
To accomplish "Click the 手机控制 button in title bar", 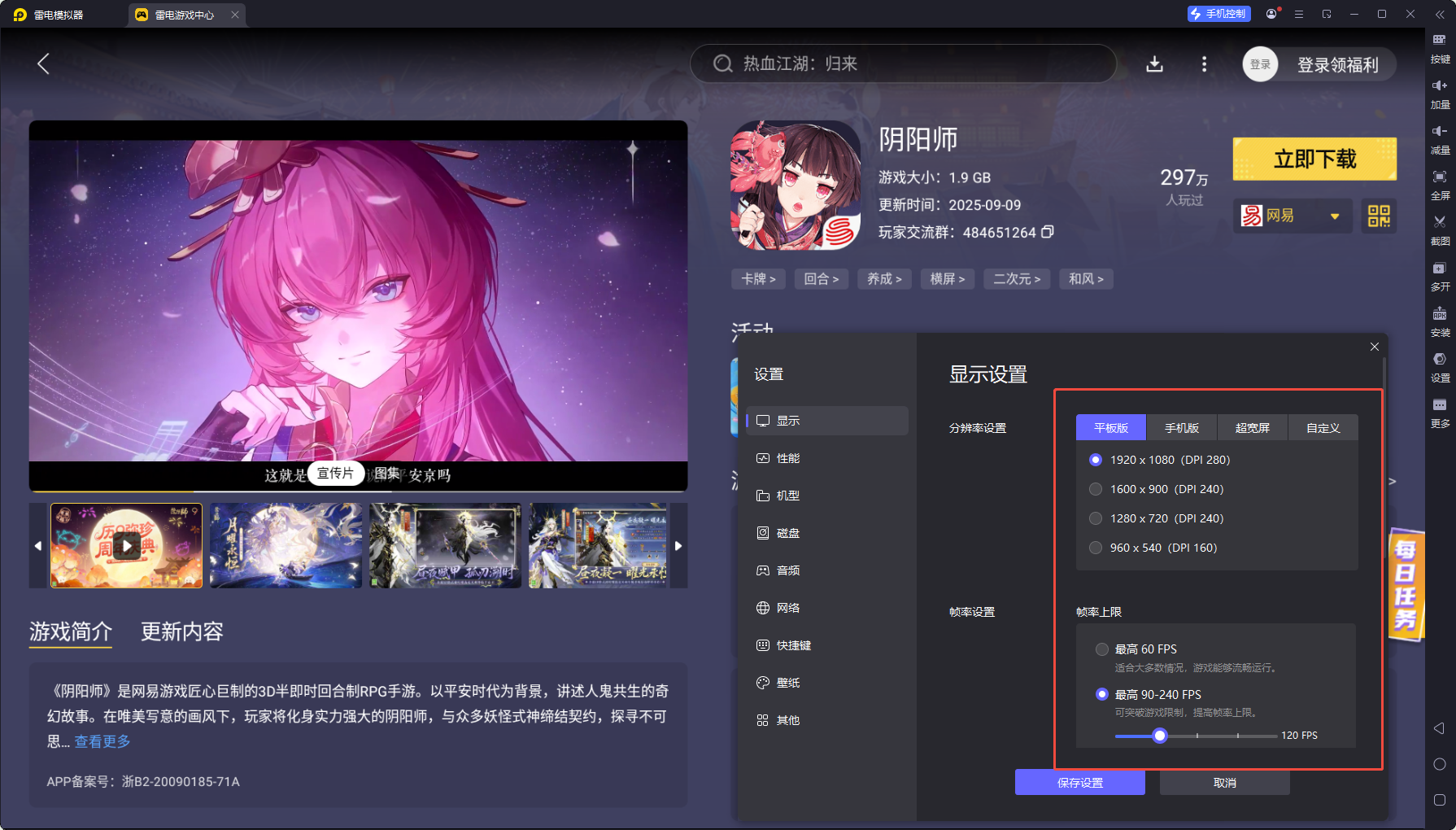I will [1218, 14].
